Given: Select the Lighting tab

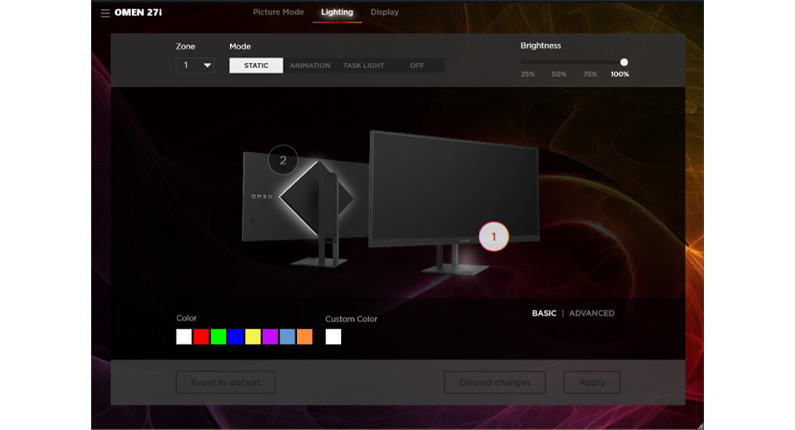Looking at the screenshot, I should click(x=337, y=12).
